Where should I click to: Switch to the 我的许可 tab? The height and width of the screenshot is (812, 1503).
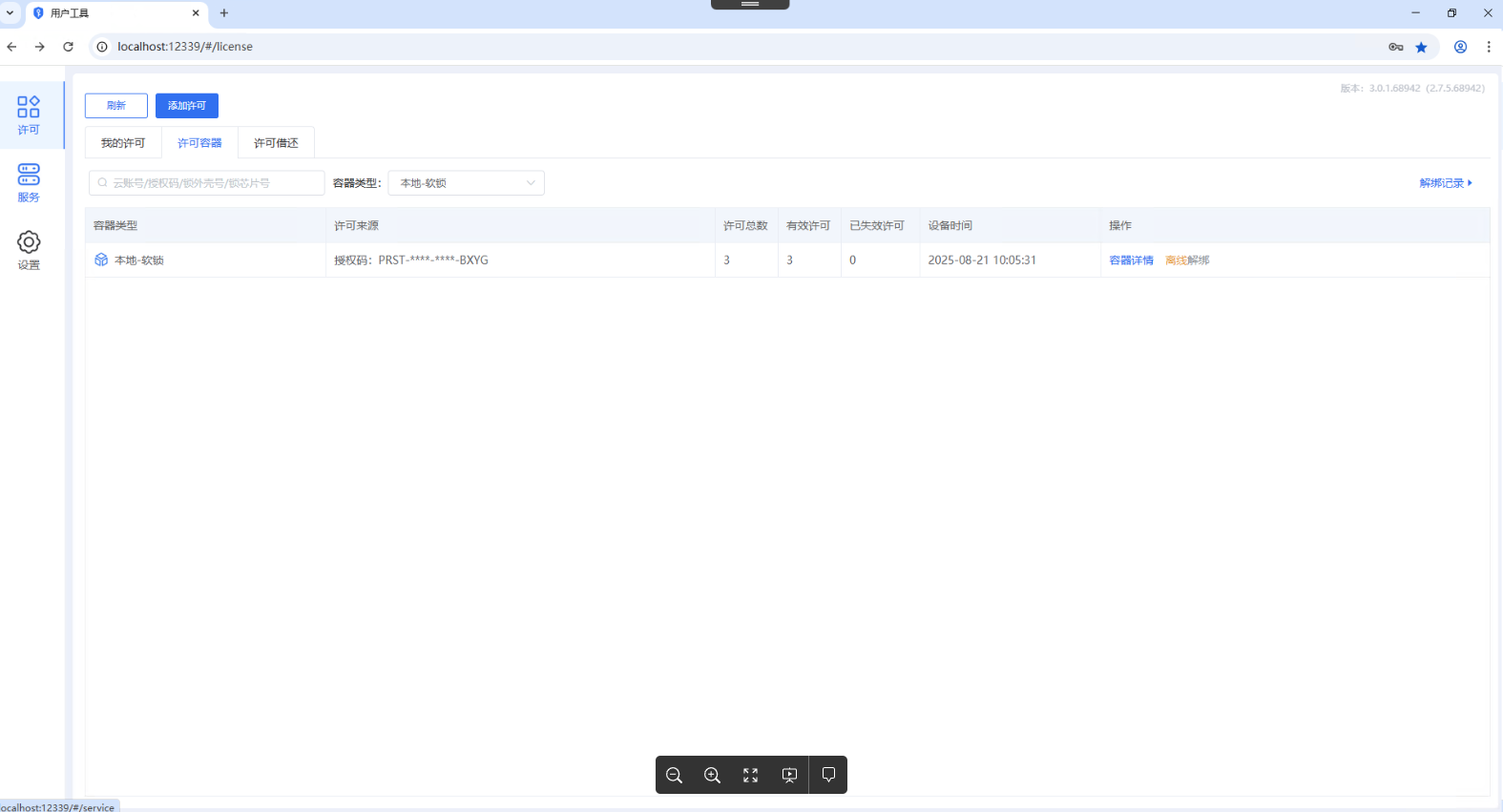[123, 143]
